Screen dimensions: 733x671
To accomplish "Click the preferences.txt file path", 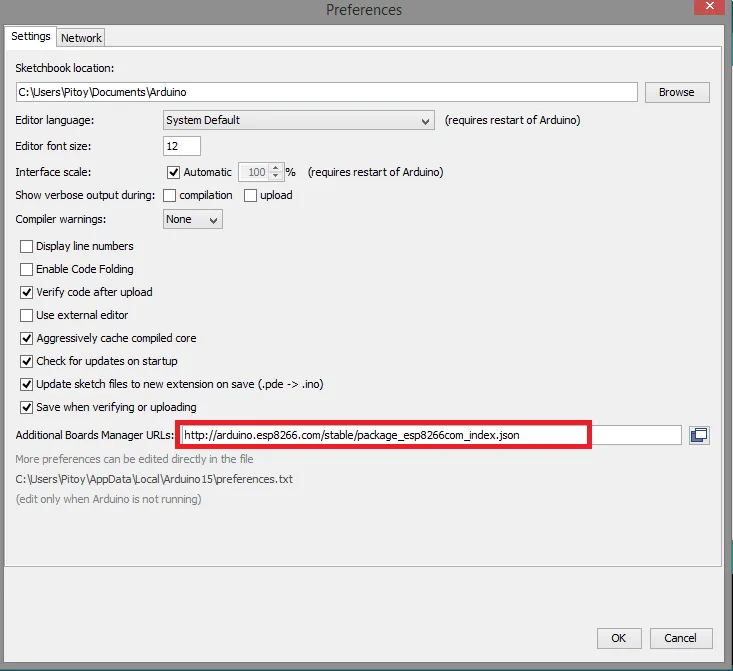I will 154,479.
